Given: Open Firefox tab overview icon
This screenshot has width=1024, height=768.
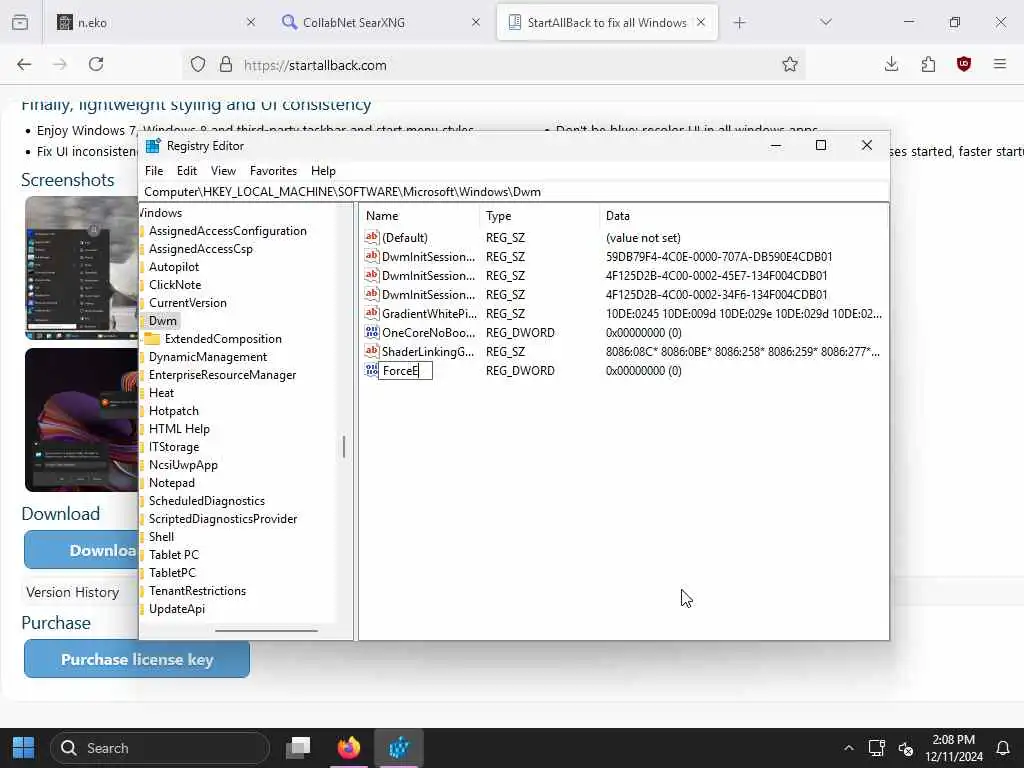Looking at the screenshot, I should 20,22.
